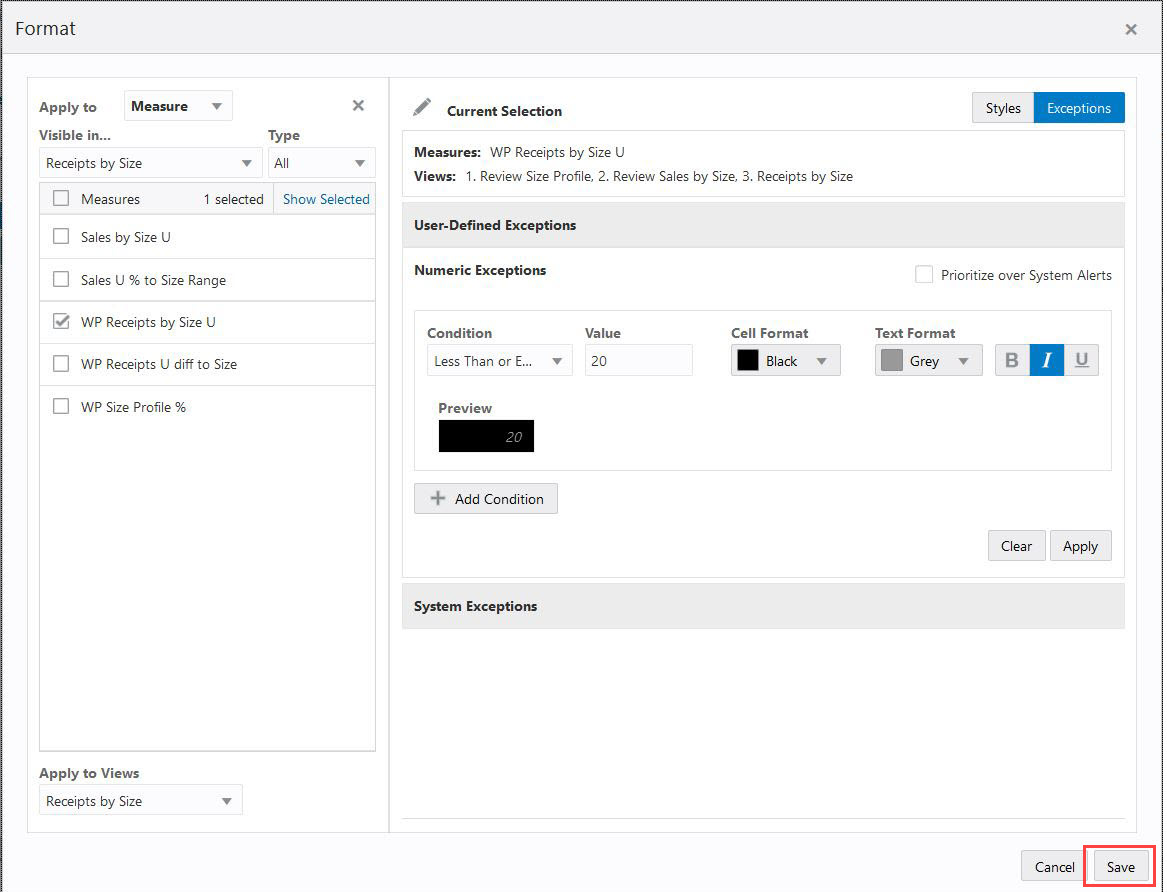This screenshot has width=1167, height=892.
Task: Click the Cancel button
Action: 1054,867
